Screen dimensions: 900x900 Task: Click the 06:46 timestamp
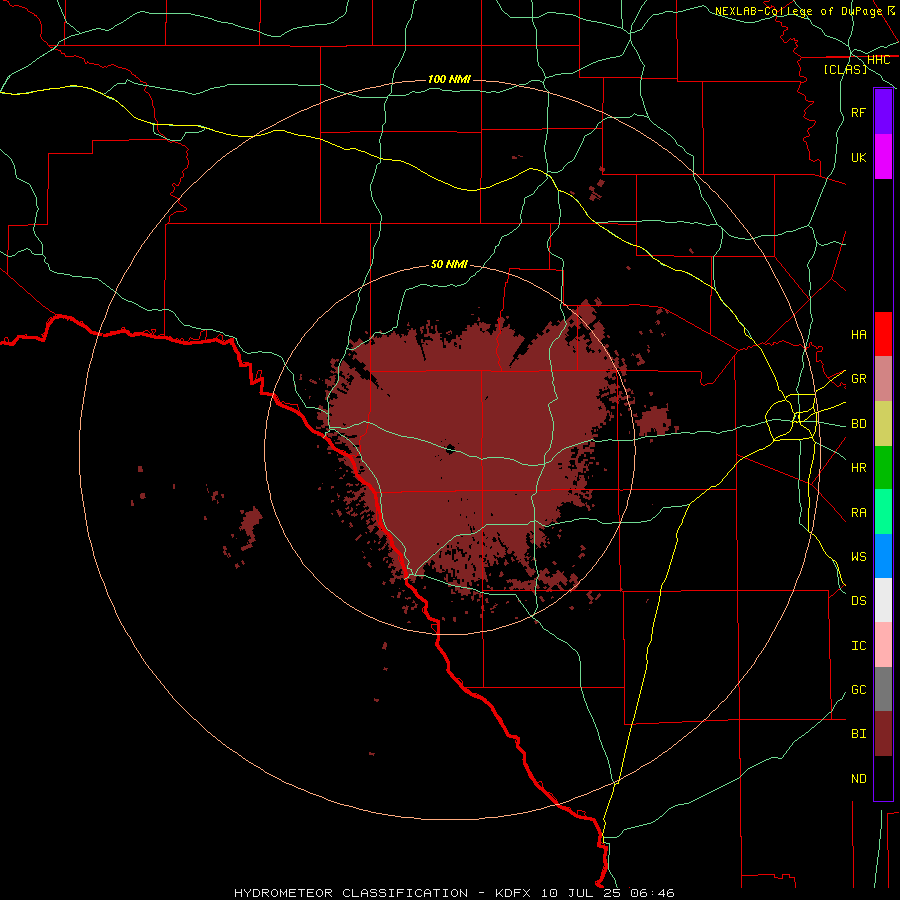(652, 893)
